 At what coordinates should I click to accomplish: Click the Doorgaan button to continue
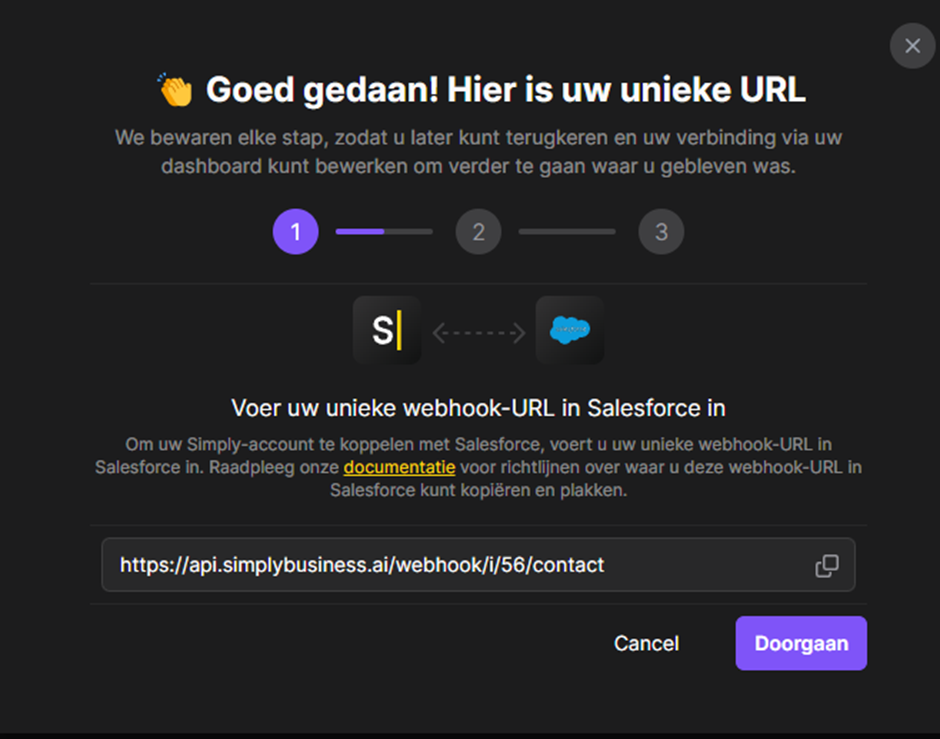tap(801, 643)
